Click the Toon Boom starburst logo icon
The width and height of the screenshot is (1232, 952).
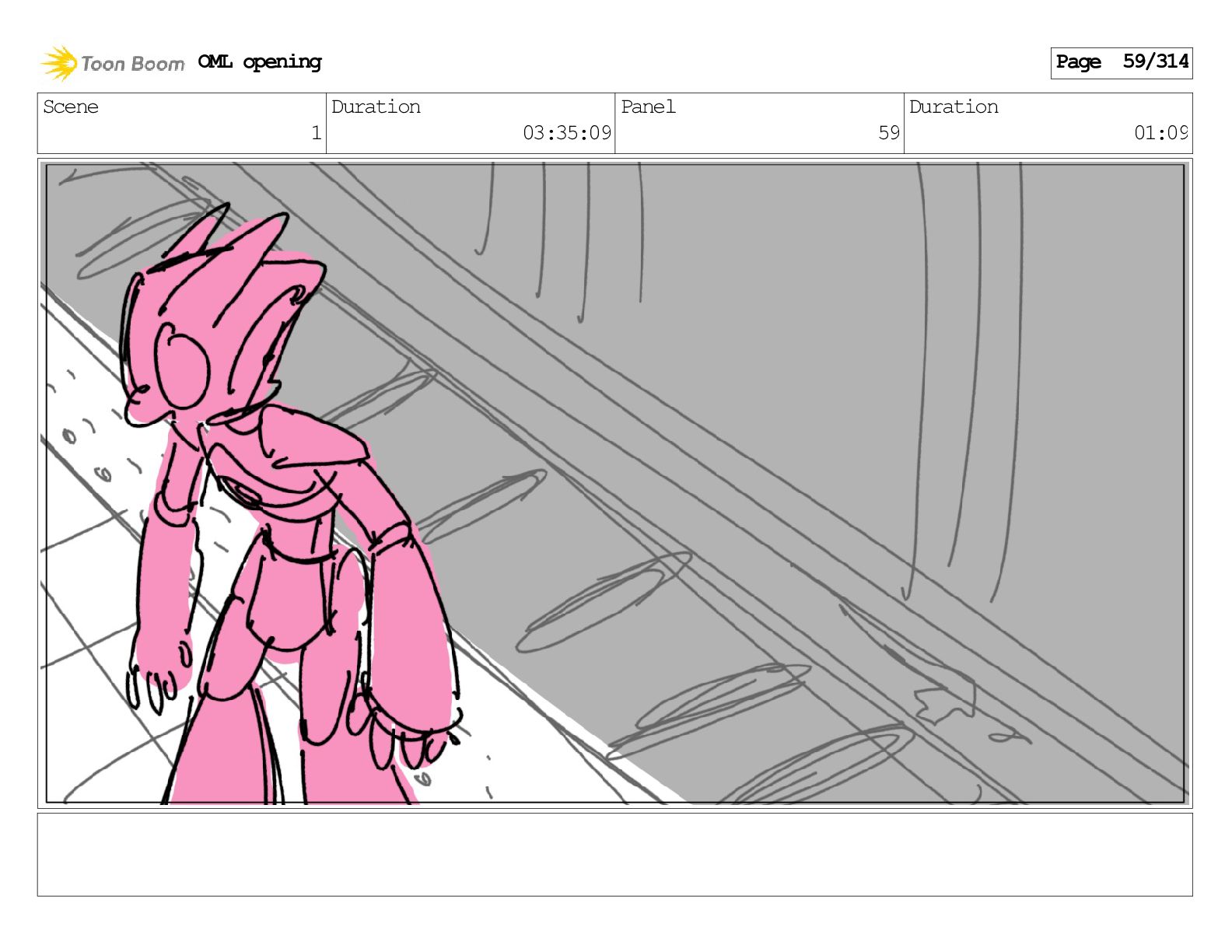58,63
